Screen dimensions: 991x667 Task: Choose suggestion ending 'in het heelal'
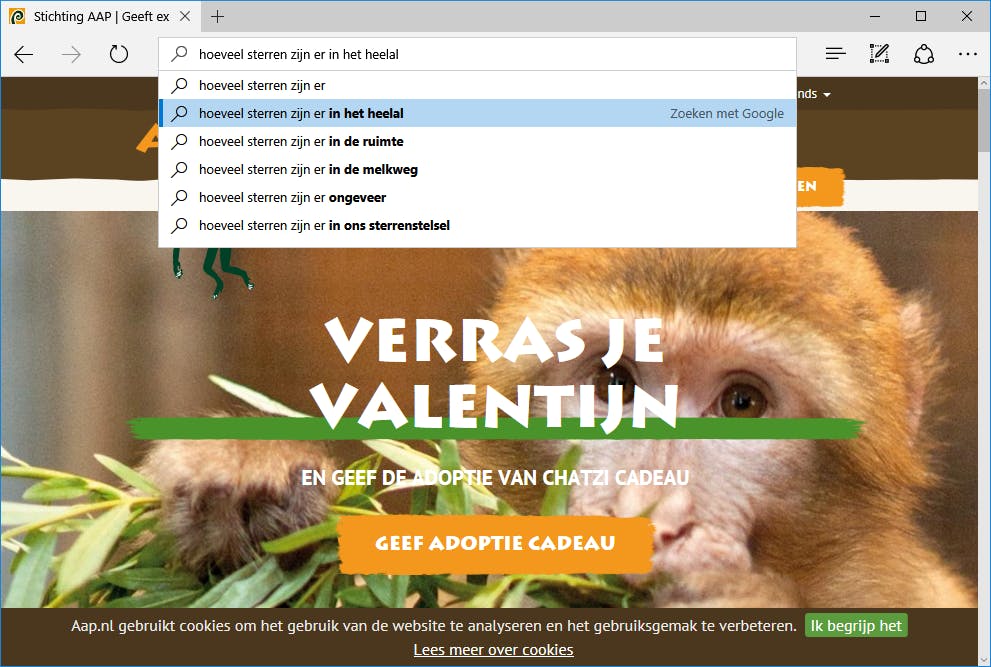[x=477, y=113]
